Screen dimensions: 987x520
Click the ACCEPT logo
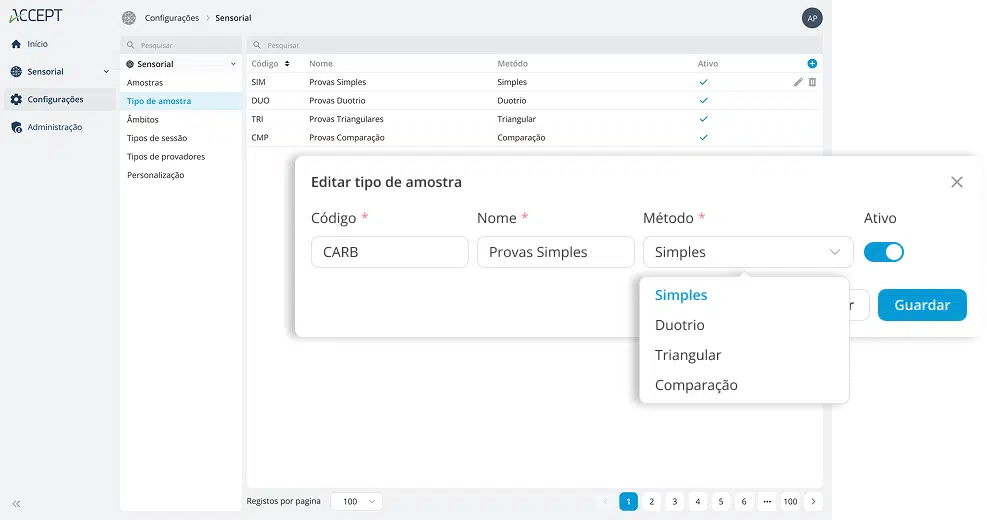[x=36, y=16]
